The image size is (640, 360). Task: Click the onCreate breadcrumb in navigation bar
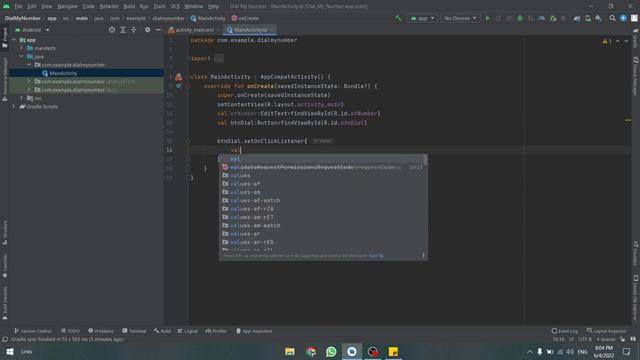pyautogui.click(x=245, y=18)
